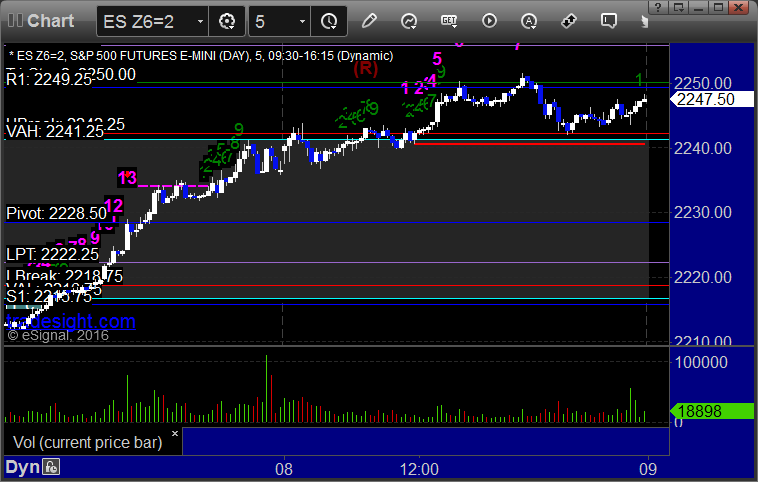This screenshot has height=482, width=758.
Task: Open the alerts A-circle icon
Action: pyautogui.click(x=529, y=21)
